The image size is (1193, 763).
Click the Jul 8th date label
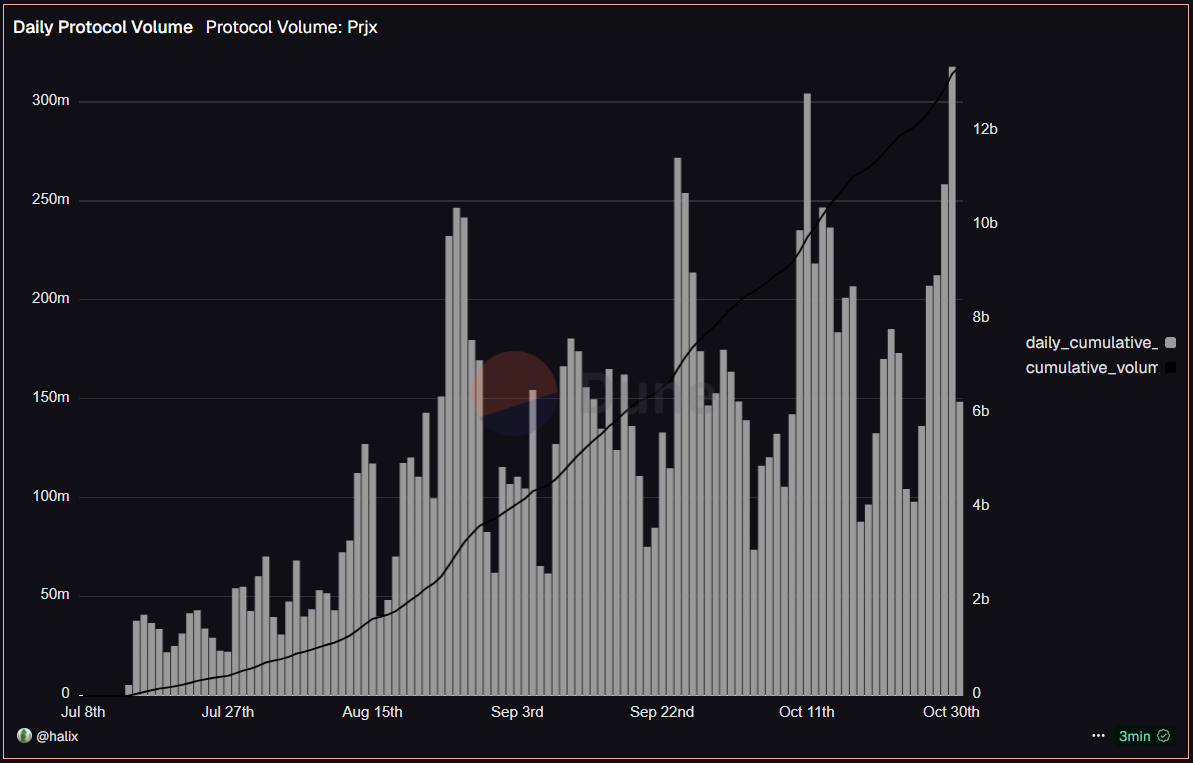coord(84,712)
